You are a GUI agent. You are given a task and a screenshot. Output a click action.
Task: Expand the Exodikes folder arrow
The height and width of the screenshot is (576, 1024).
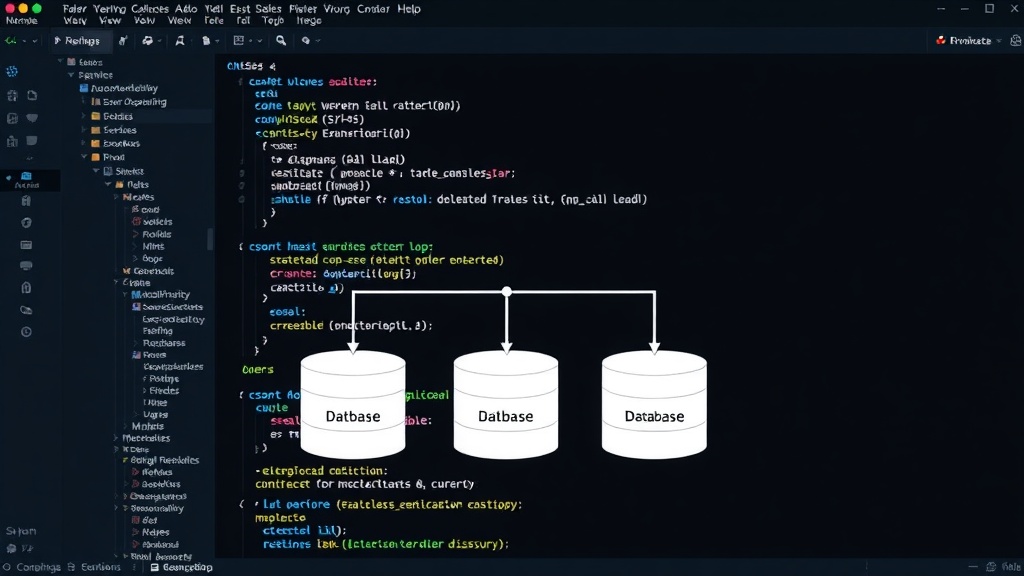click(84, 143)
